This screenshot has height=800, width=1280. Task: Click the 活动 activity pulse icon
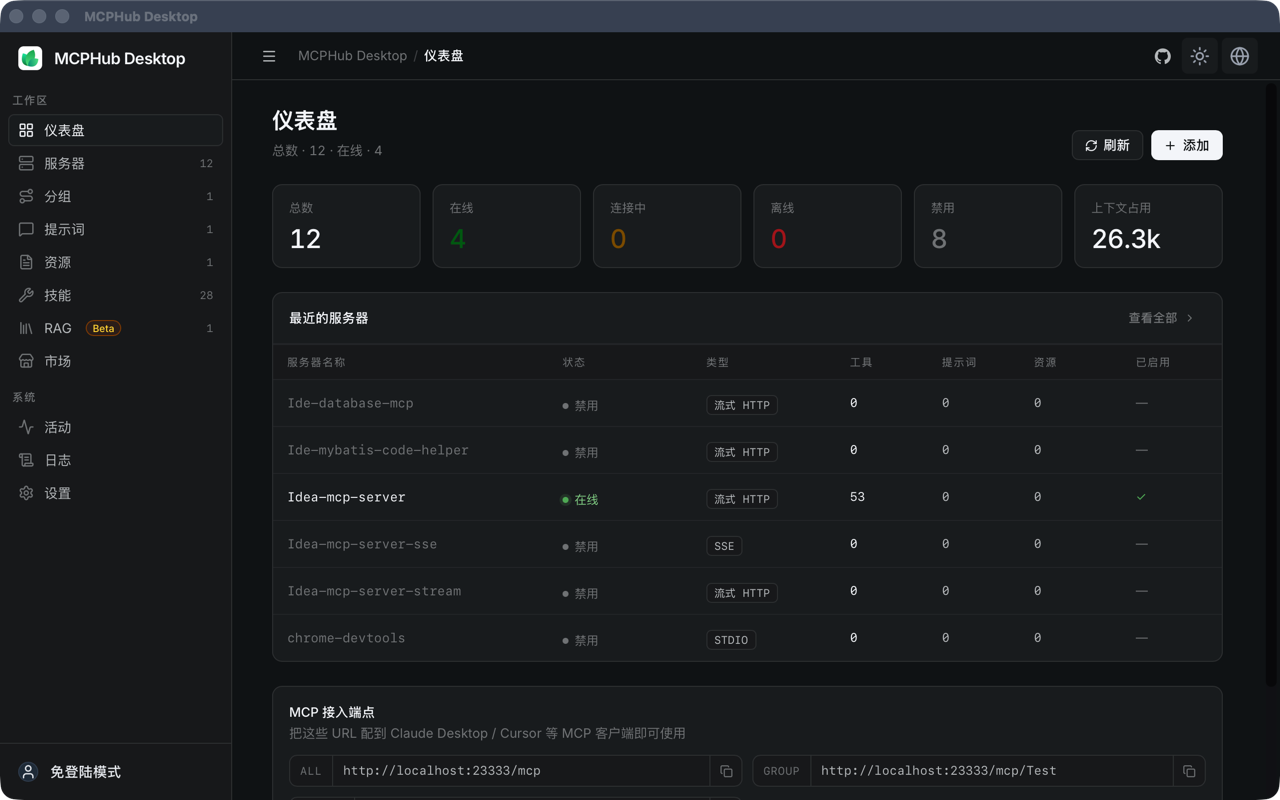tap(26, 427)
